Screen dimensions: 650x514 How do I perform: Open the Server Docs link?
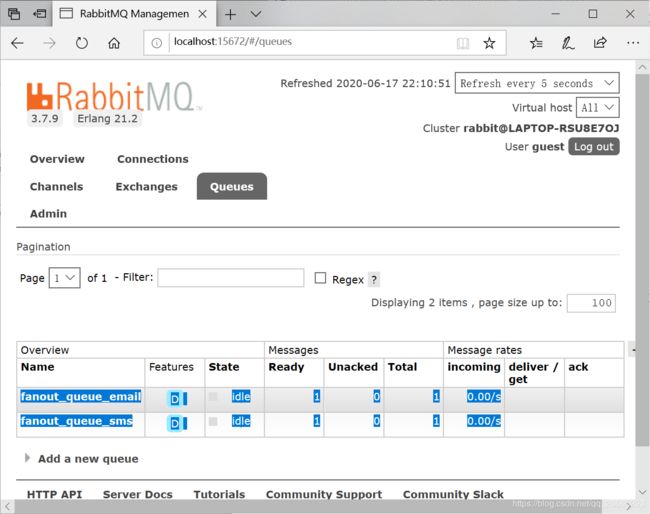click(138, 495)
